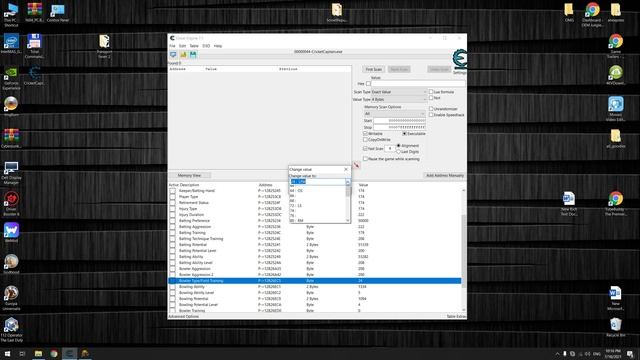The height and width of the screenshot is (360, 640).
Task: Expand Change value combo box arrow
Action: pos(348,182)
